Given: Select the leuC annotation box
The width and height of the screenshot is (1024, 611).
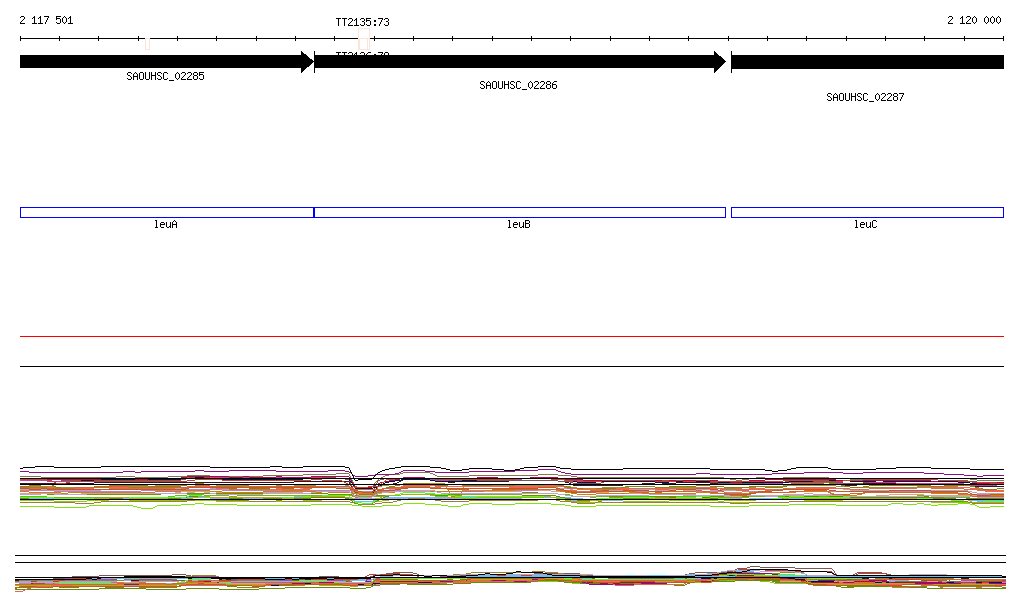Looking at the screenshot, I should tap(867, 212).
